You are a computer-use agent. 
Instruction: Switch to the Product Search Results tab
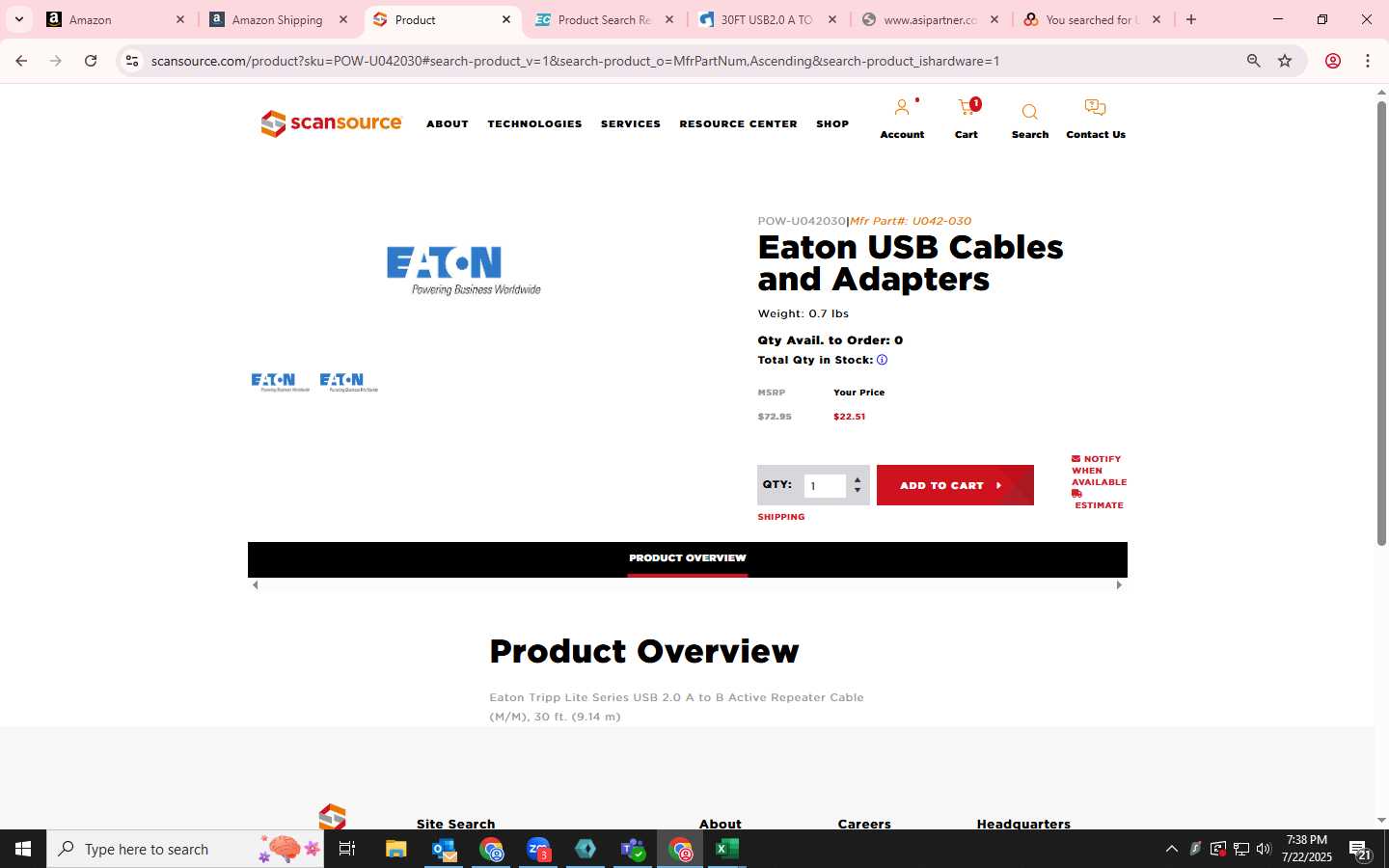coord(605,19)
